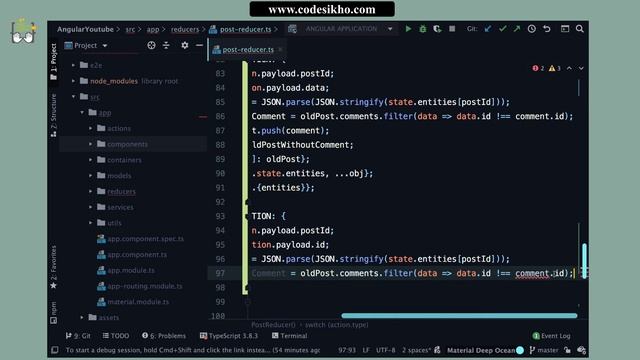Open the Problems tool window

164,336
